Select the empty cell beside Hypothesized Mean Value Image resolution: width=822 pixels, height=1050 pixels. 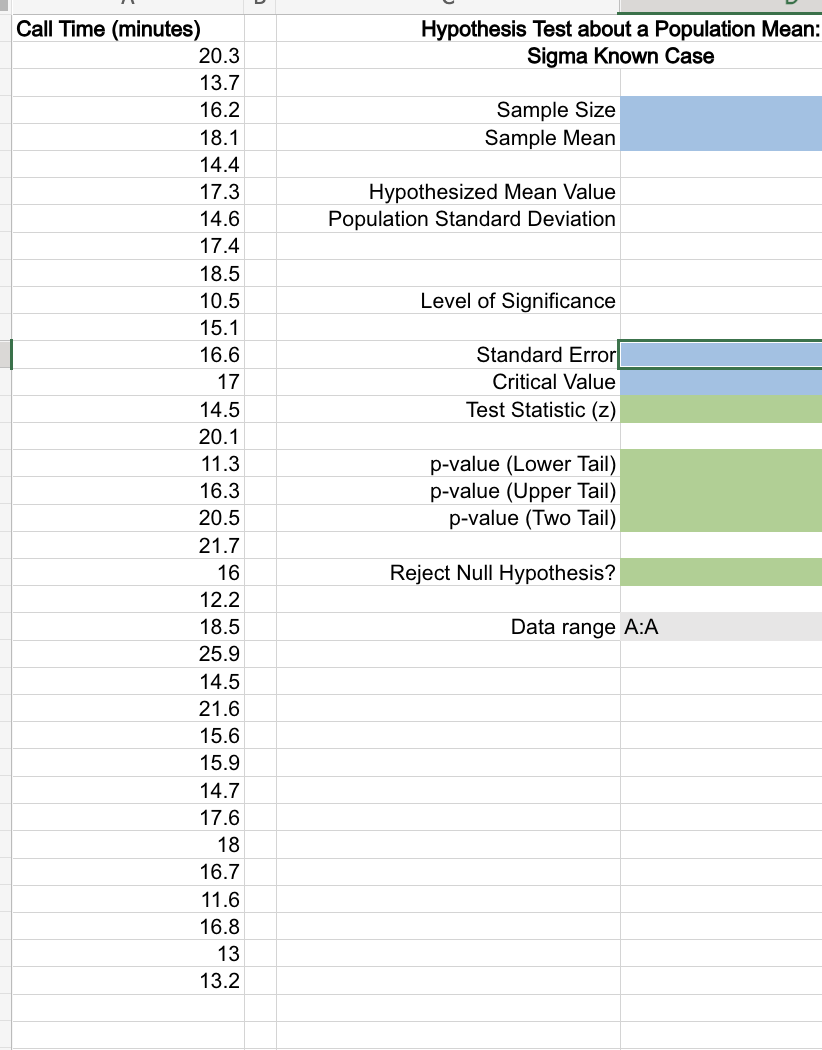721,192
